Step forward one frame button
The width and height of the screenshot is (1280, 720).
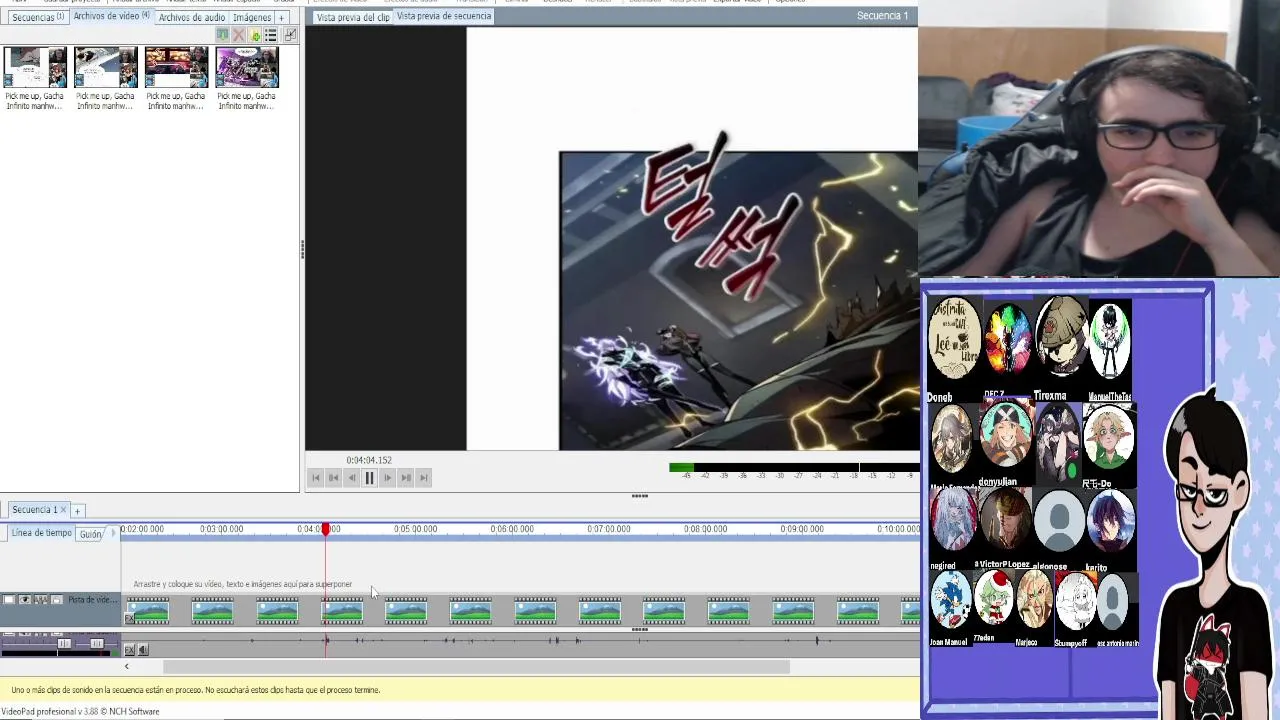(388, 478)
